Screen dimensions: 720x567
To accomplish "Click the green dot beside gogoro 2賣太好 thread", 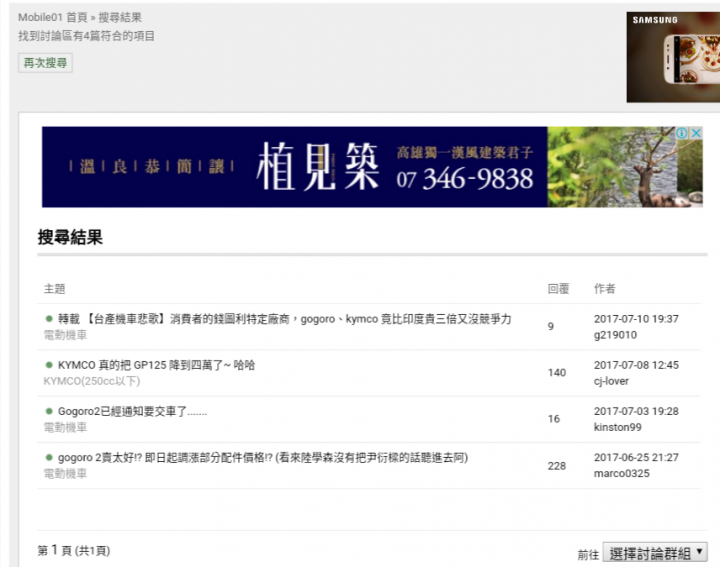I will point(49,458).
